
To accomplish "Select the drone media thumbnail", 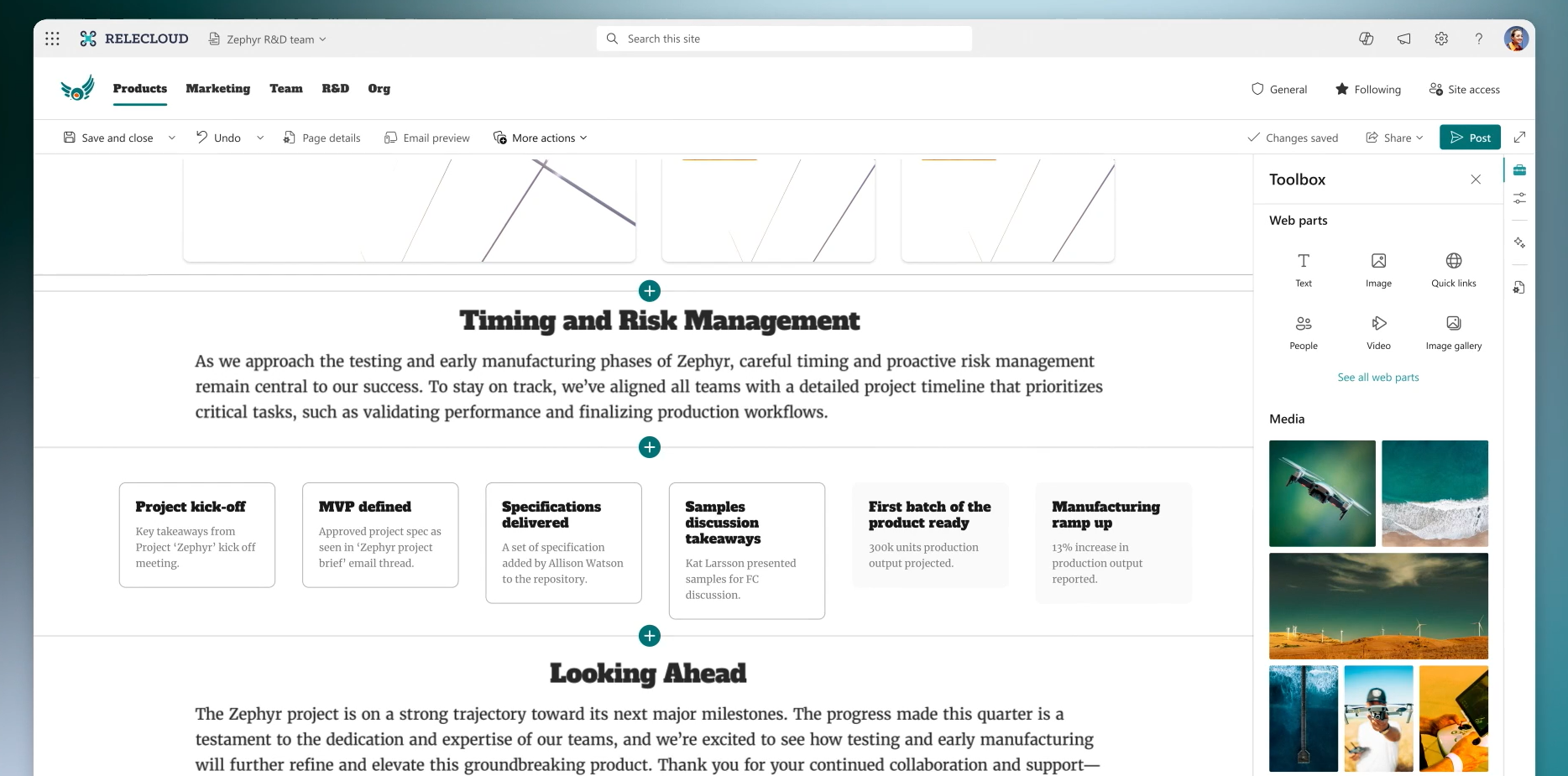I will coord(1322,493).
